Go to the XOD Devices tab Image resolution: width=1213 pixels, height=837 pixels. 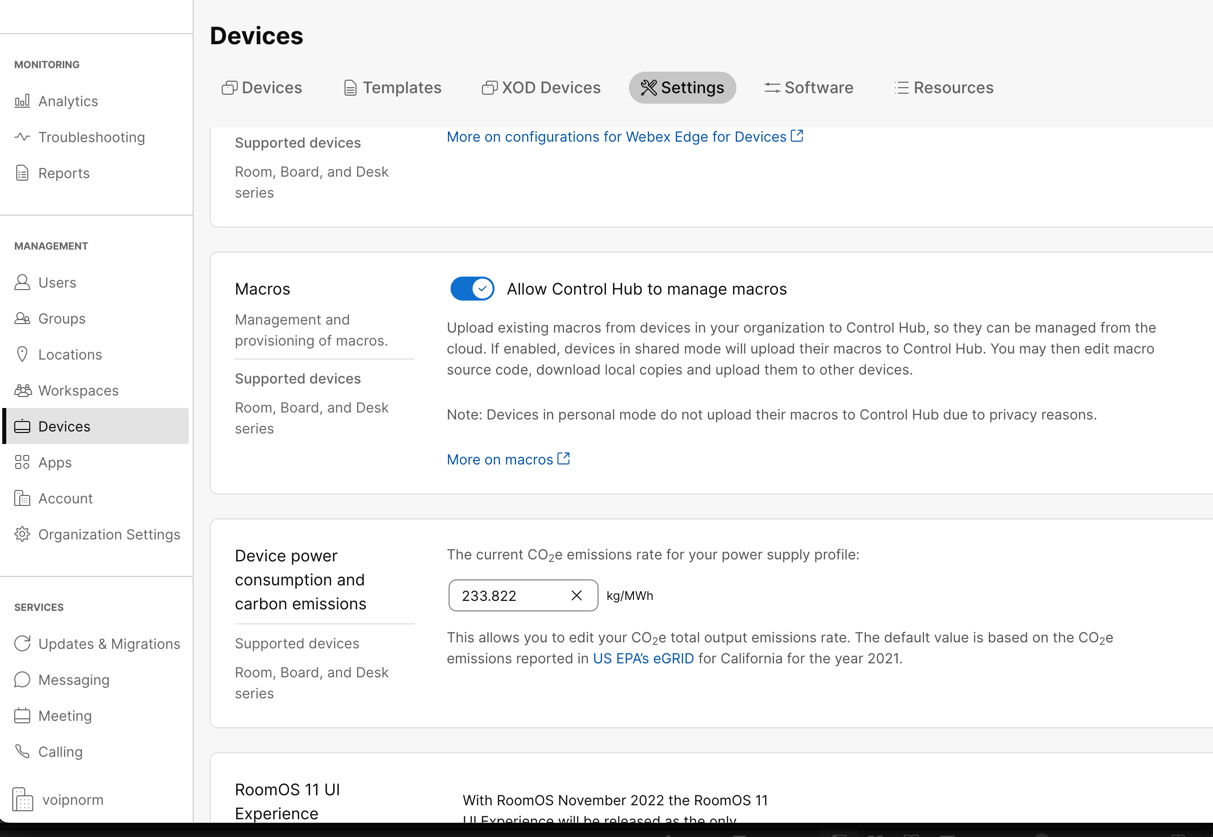point(541,88)
